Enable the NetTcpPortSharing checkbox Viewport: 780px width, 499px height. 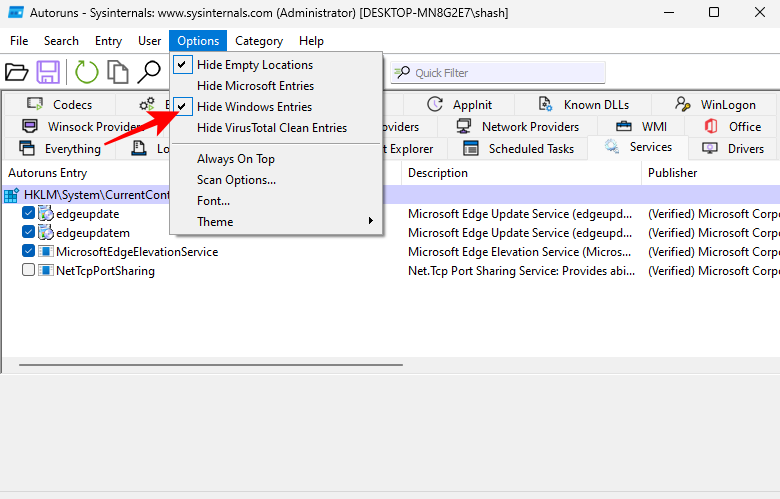pyautogui.click(x=29, y=271)
